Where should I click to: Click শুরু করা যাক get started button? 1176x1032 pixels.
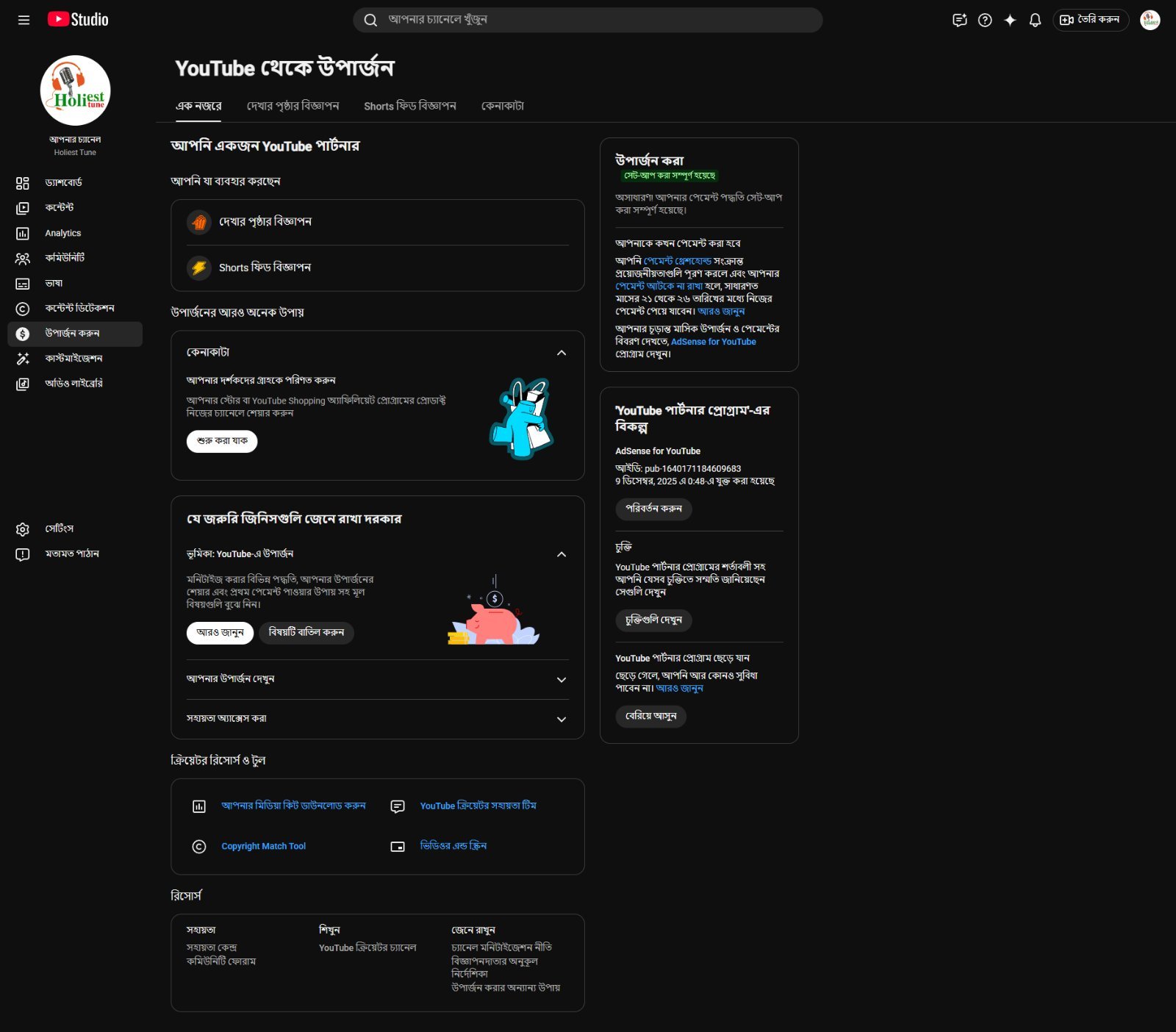(x=222, y=441)
